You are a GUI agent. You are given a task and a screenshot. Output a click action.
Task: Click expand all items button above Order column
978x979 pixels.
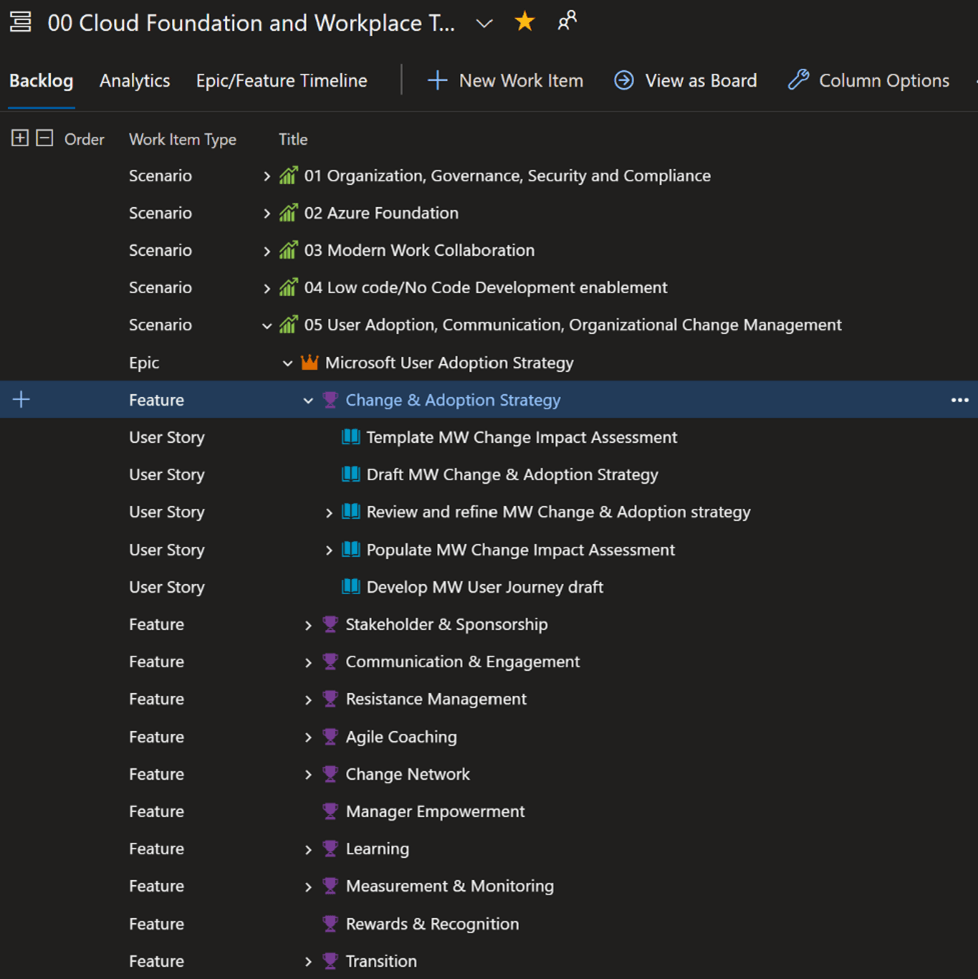click(x=19, y=139)
